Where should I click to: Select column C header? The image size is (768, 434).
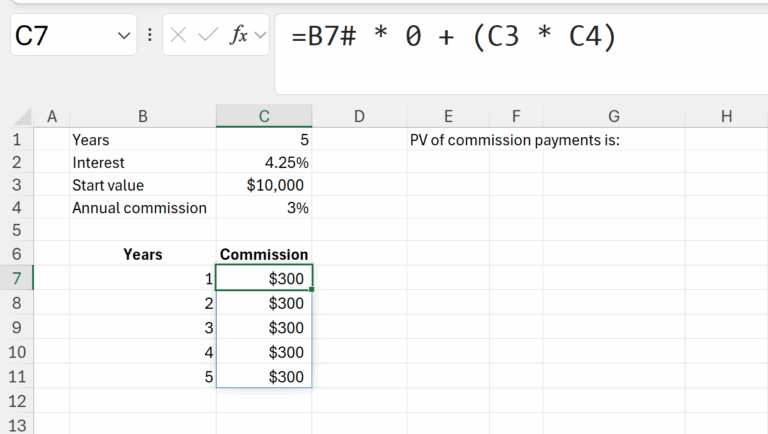[264, 117]
